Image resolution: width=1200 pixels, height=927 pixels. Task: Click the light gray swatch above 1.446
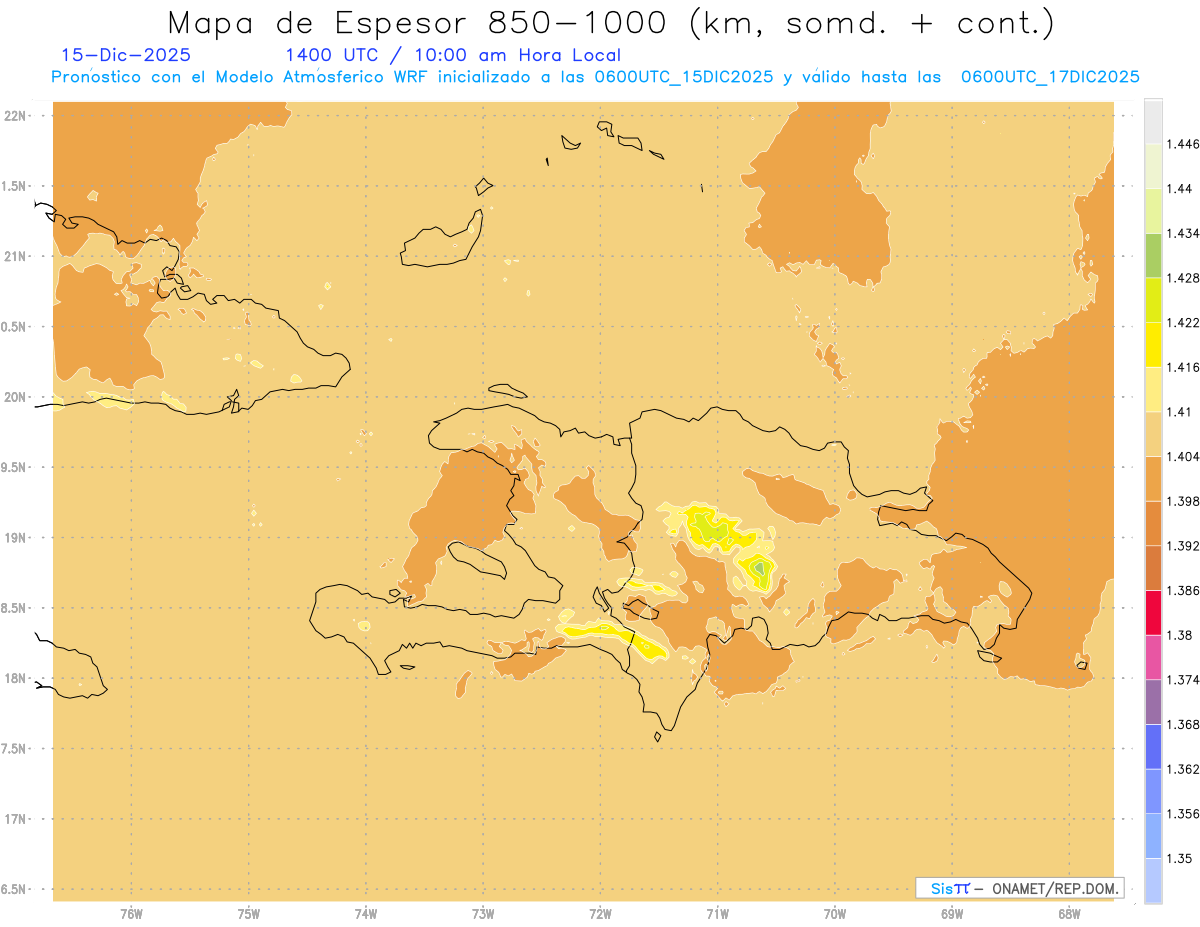tap(1153, 121)
